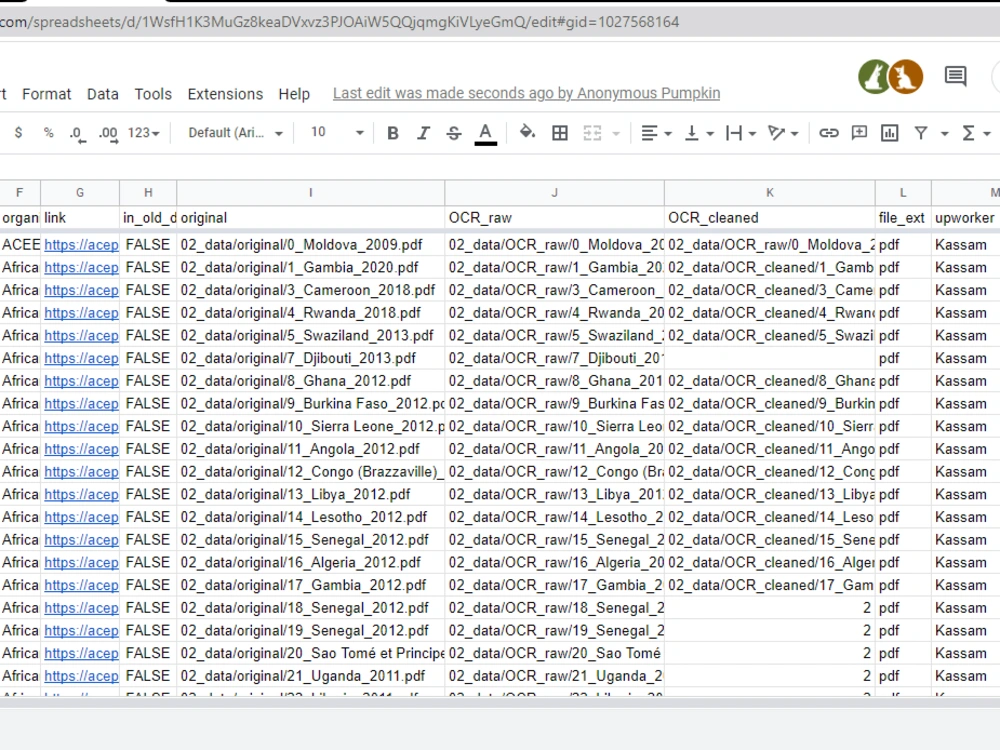Image resolution: width=1000 pixels, height=750 pixels.
Task: Open horizontal align dropdown
Action: [x=656, y=133]
